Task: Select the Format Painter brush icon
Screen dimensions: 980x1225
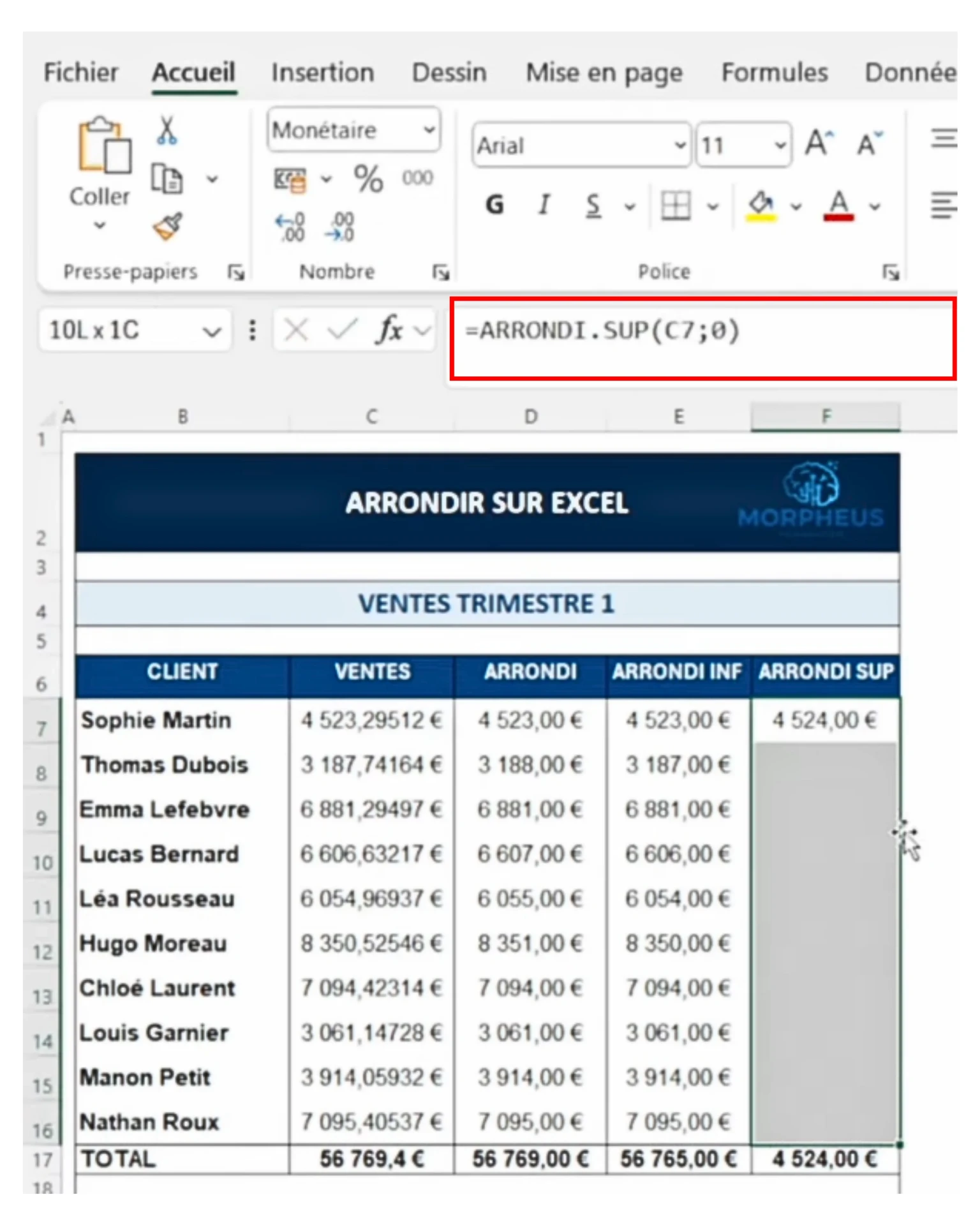Action: tap(168, 226)
